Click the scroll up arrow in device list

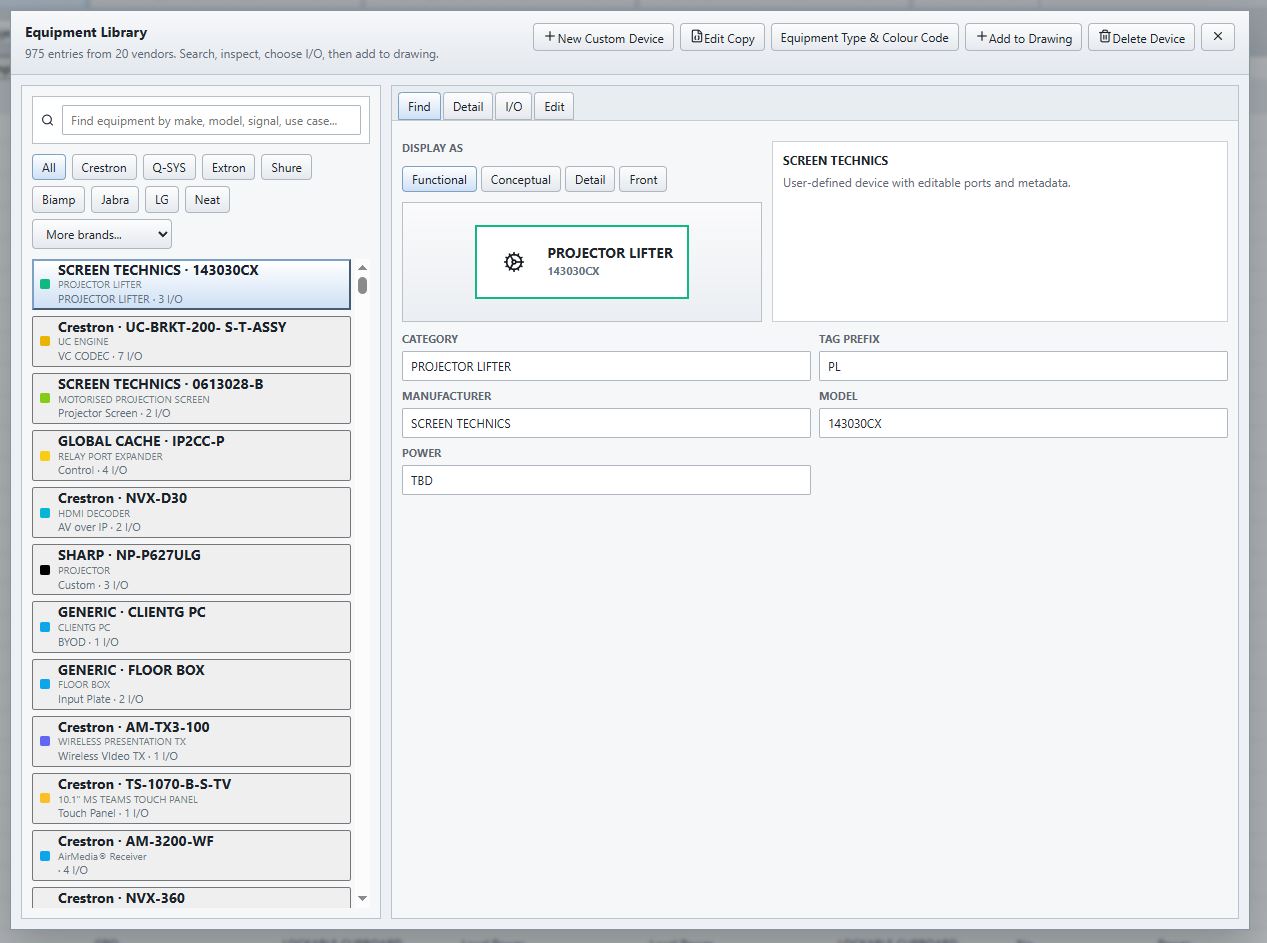point(362,267)
